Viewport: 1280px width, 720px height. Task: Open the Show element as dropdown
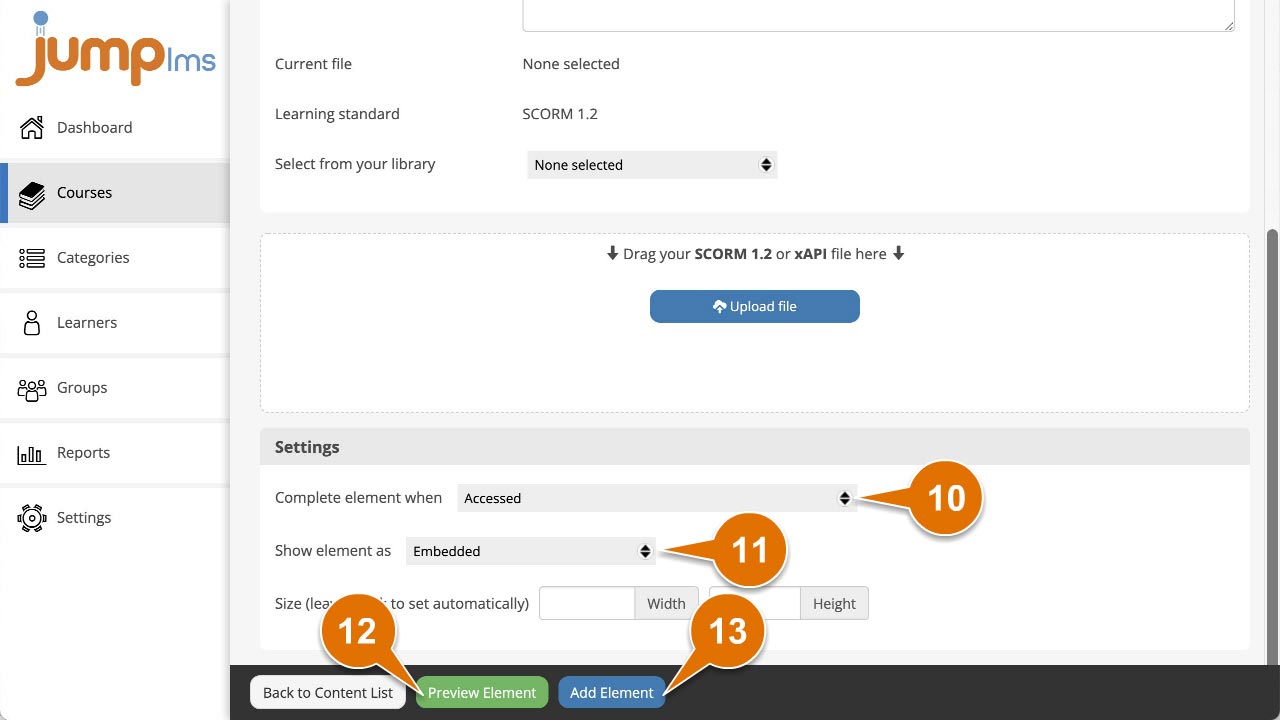(x=530, y=551)
